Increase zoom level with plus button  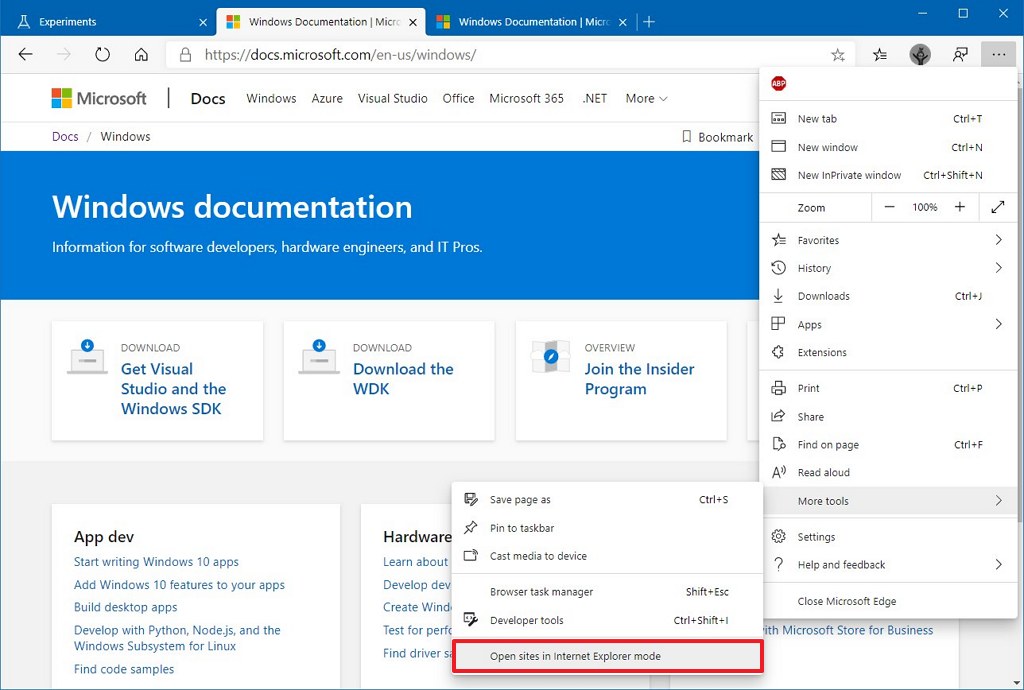click(x=960, y=207)
